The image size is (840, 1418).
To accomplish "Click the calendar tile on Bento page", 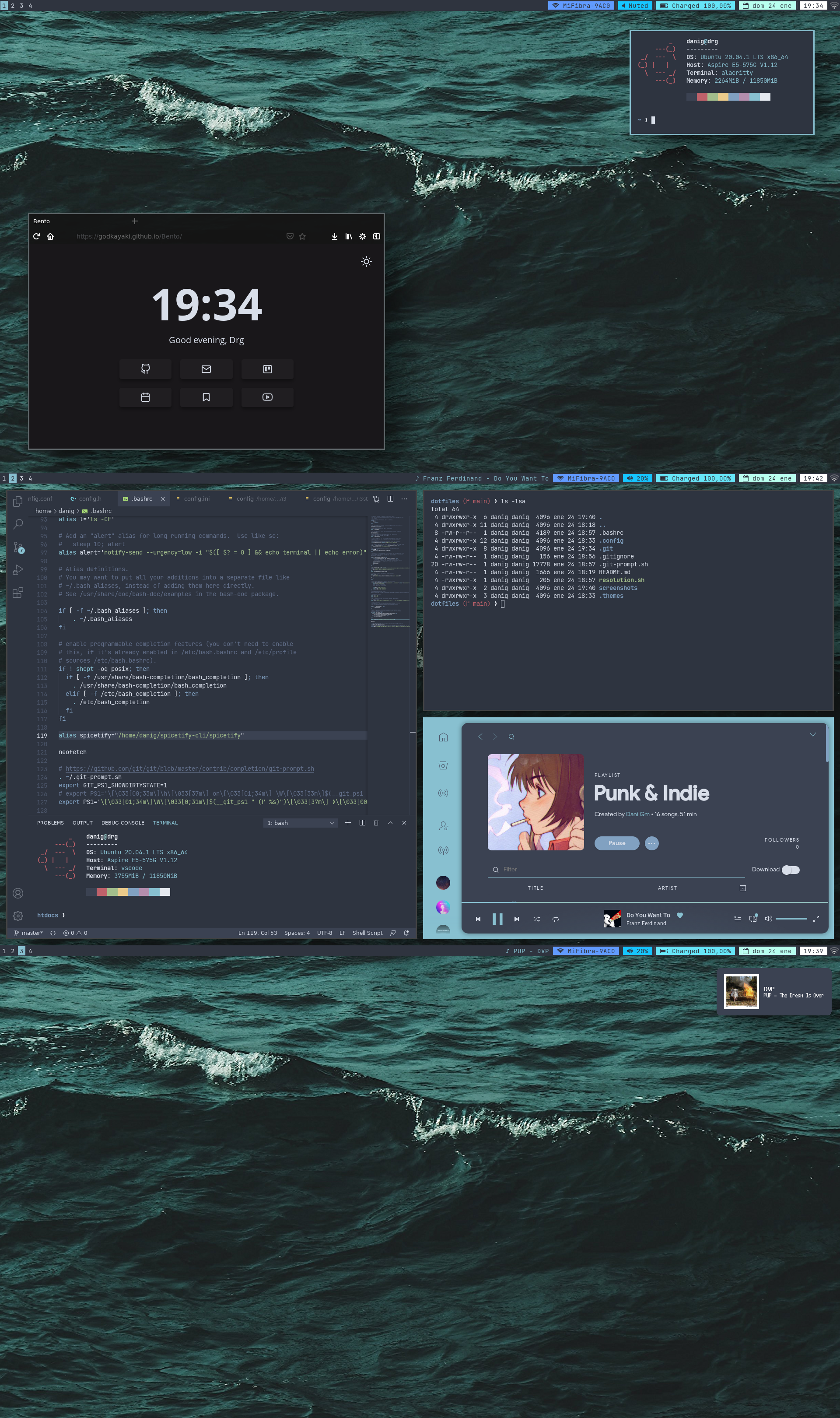I will pos(146,397).
